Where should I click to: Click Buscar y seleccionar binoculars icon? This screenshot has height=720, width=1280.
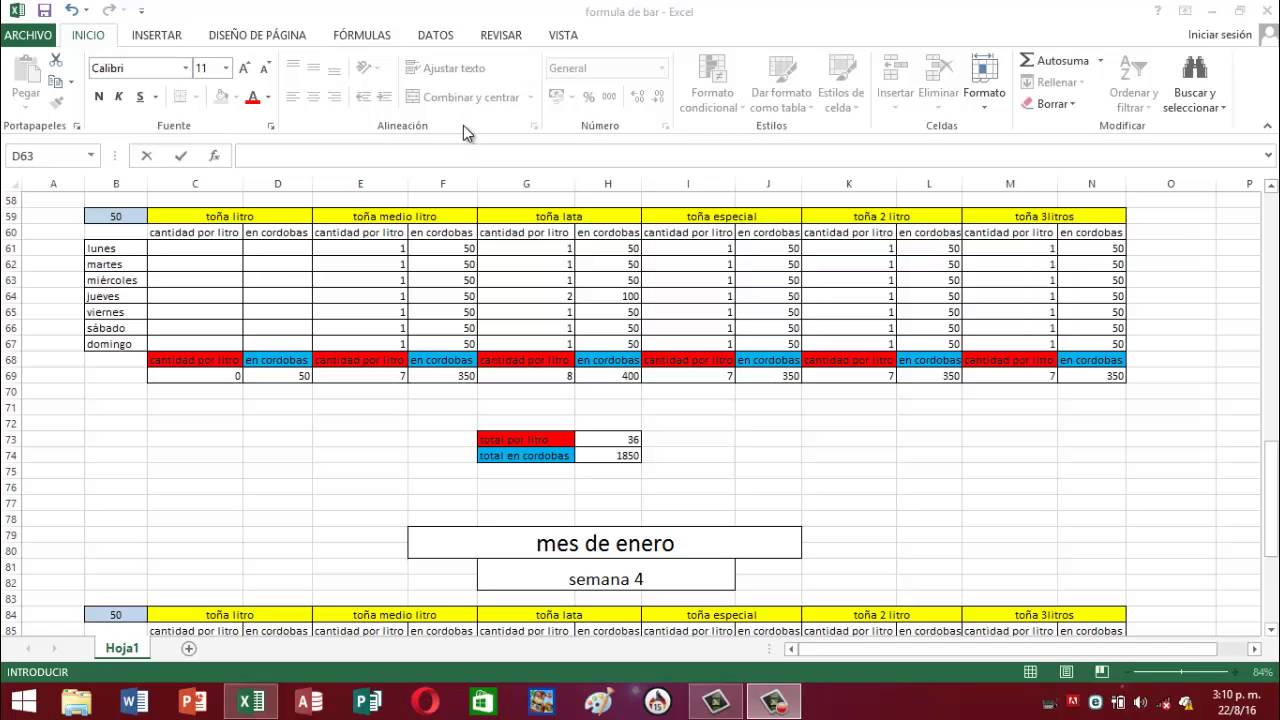click(x=1195, y=83)
